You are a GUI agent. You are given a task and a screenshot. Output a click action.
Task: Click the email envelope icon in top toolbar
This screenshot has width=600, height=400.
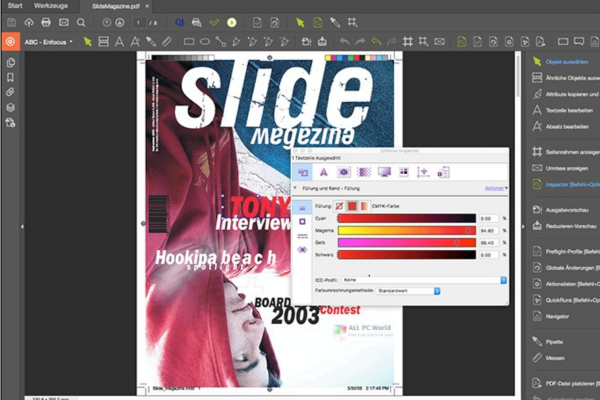coord(64,23)
